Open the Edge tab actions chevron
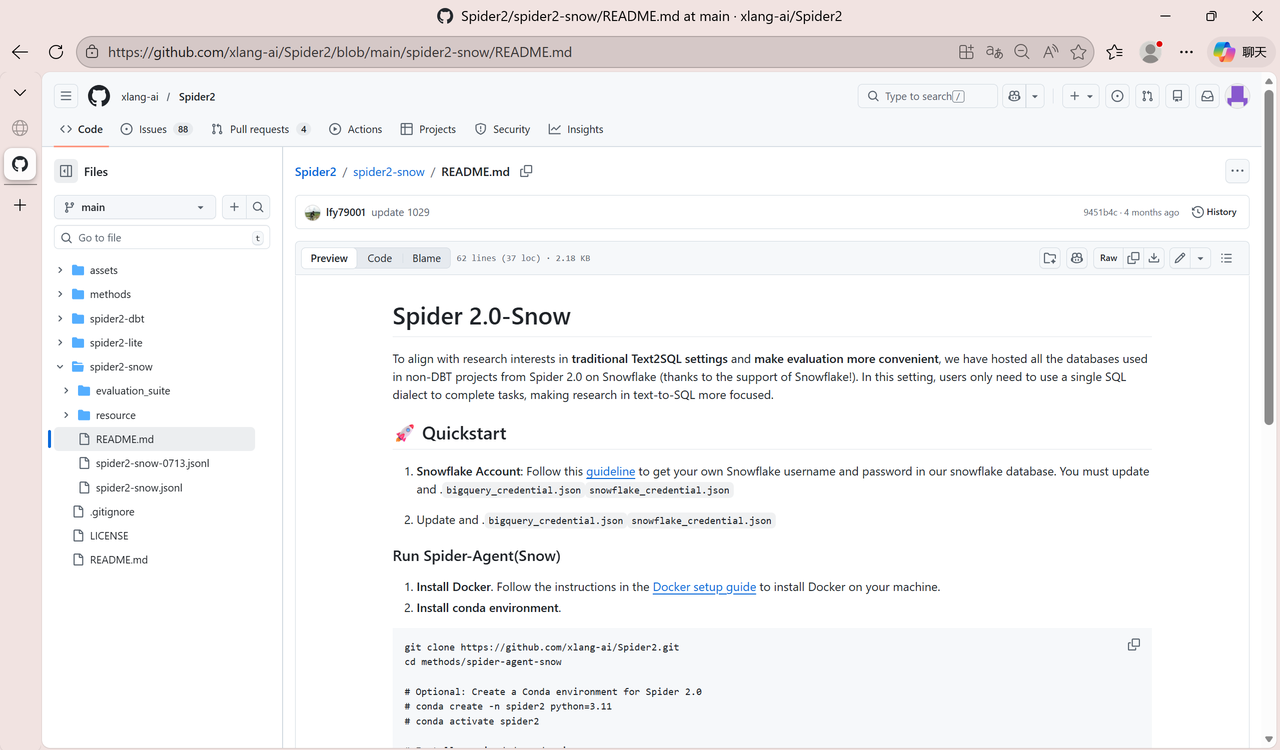 [20, 92]
